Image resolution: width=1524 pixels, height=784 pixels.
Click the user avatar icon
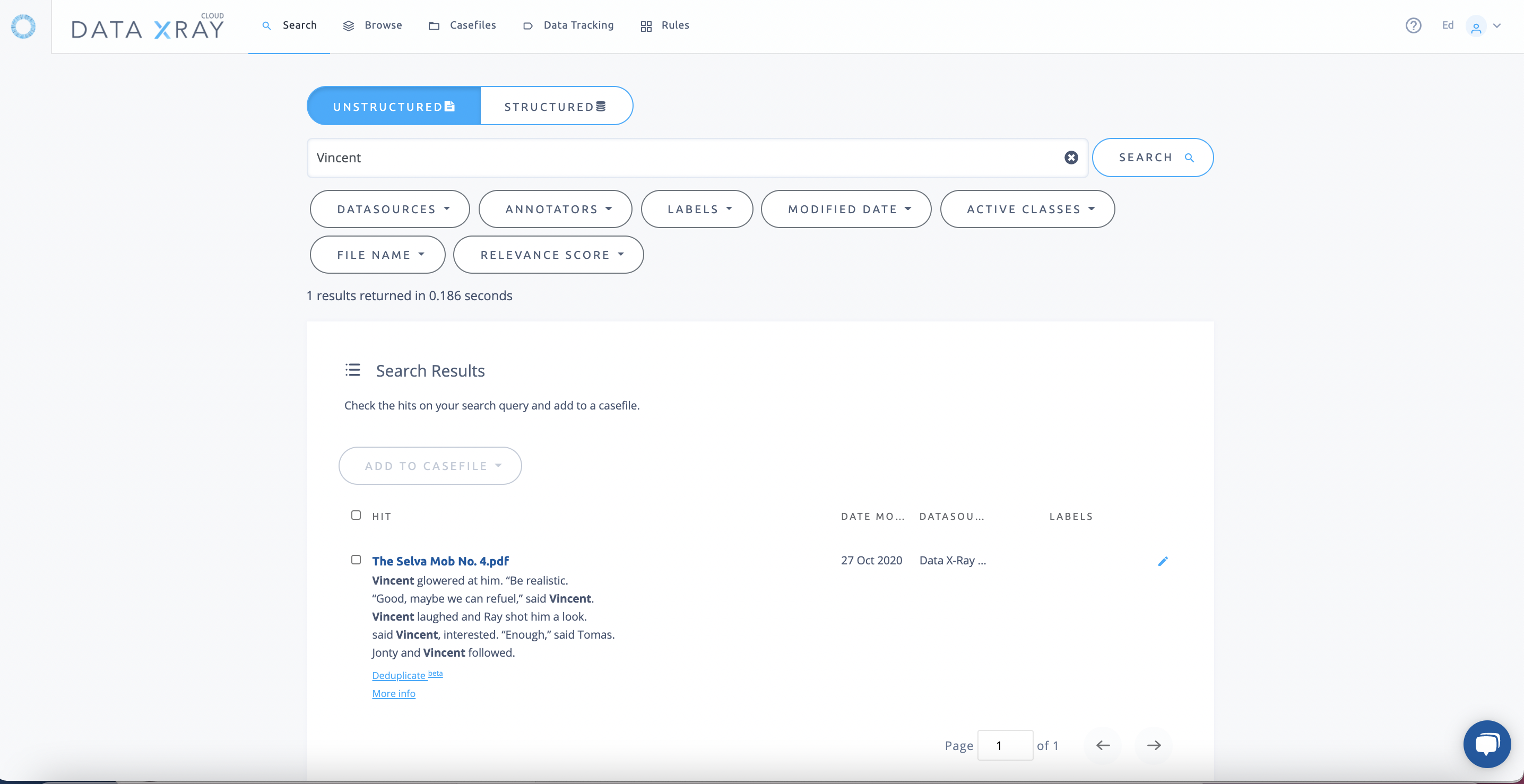(x=1476, y=27)
